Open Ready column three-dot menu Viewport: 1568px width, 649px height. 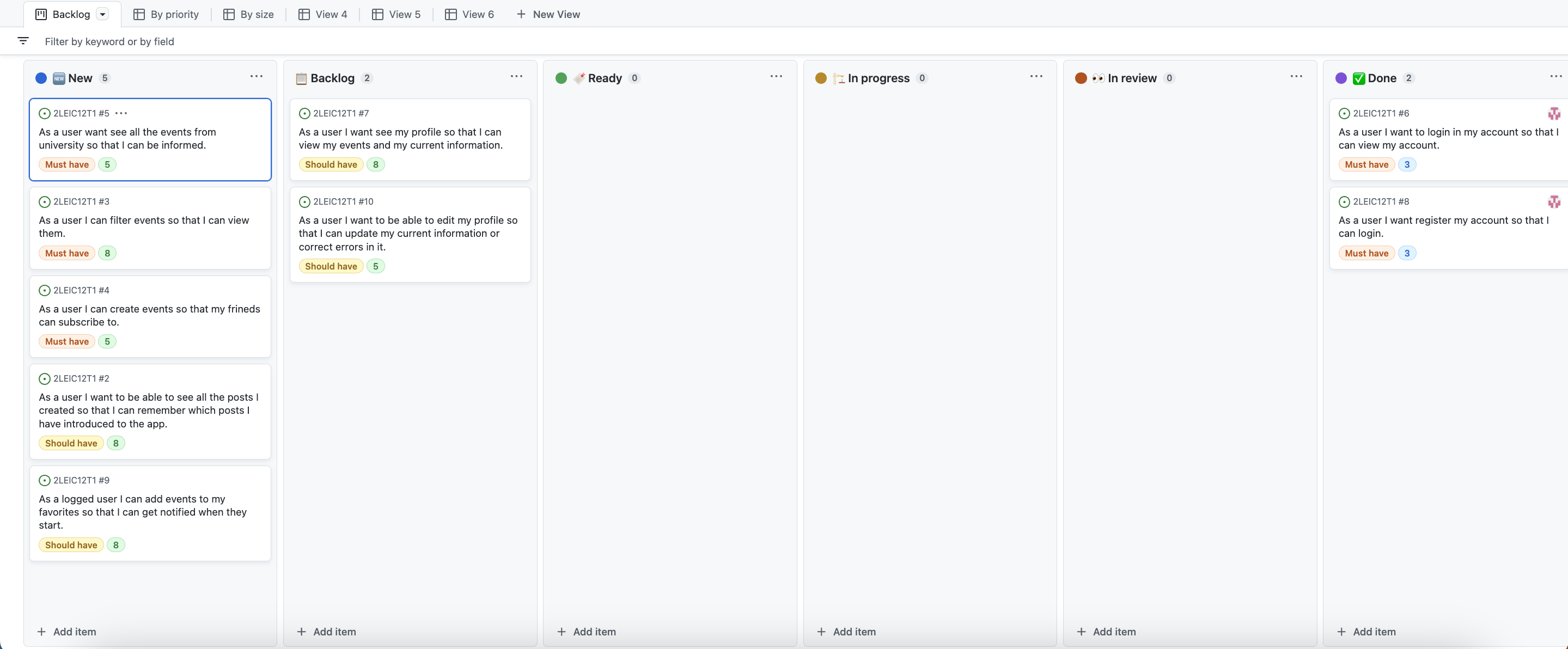pyautogui.click(x=776, y=77)
